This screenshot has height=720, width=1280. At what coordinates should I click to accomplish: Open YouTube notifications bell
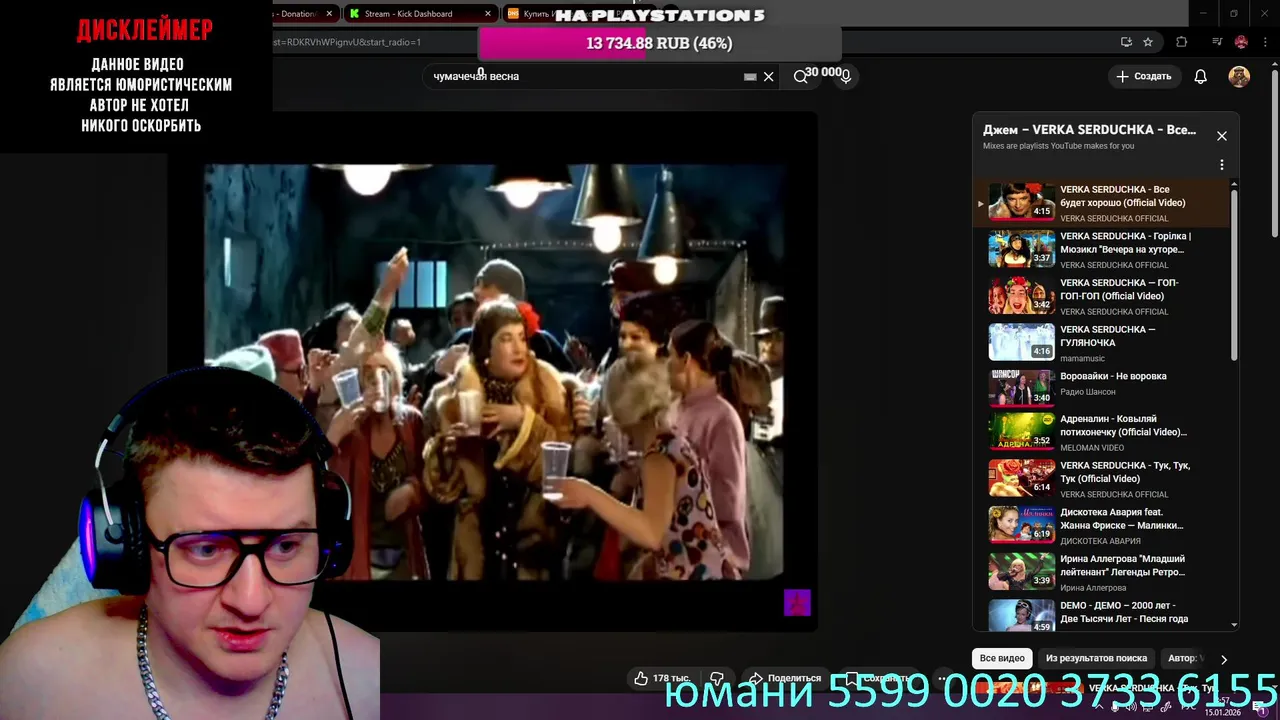[1200, 76]
